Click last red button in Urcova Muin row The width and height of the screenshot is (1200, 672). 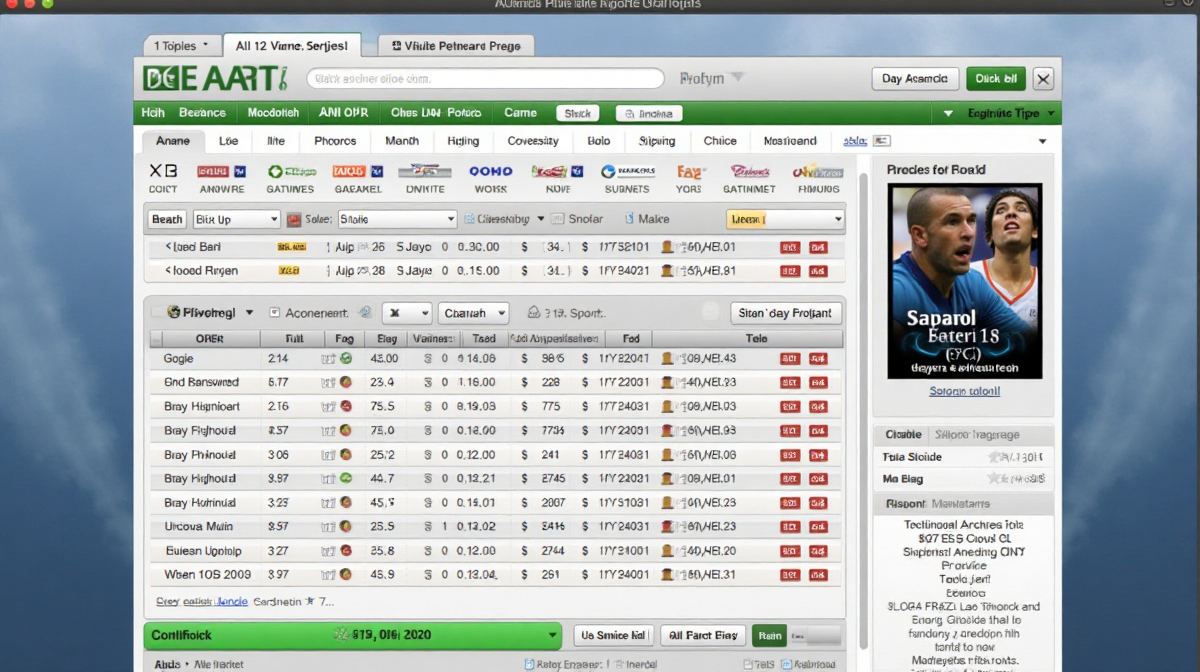click(818, 527)
